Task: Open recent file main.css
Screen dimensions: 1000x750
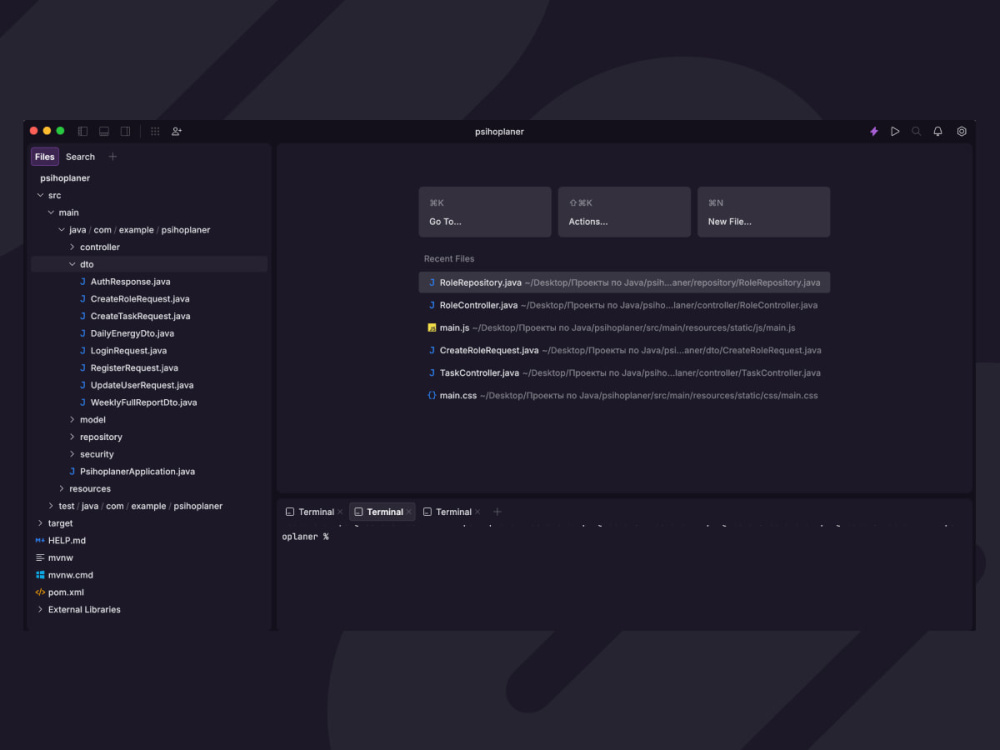Action: 624,395
